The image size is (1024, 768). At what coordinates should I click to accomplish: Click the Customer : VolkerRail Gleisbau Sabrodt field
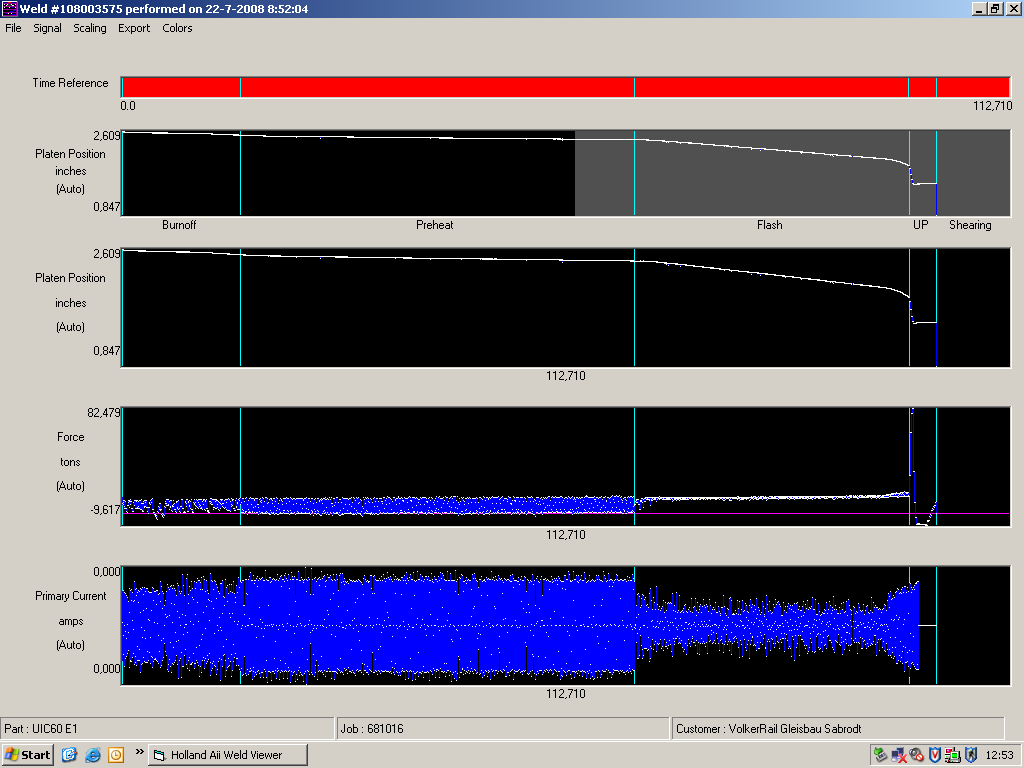click(838, 729)
